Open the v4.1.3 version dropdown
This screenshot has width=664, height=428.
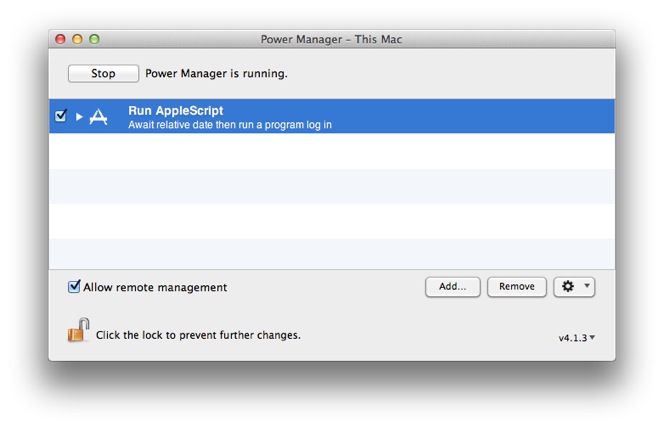577,338
